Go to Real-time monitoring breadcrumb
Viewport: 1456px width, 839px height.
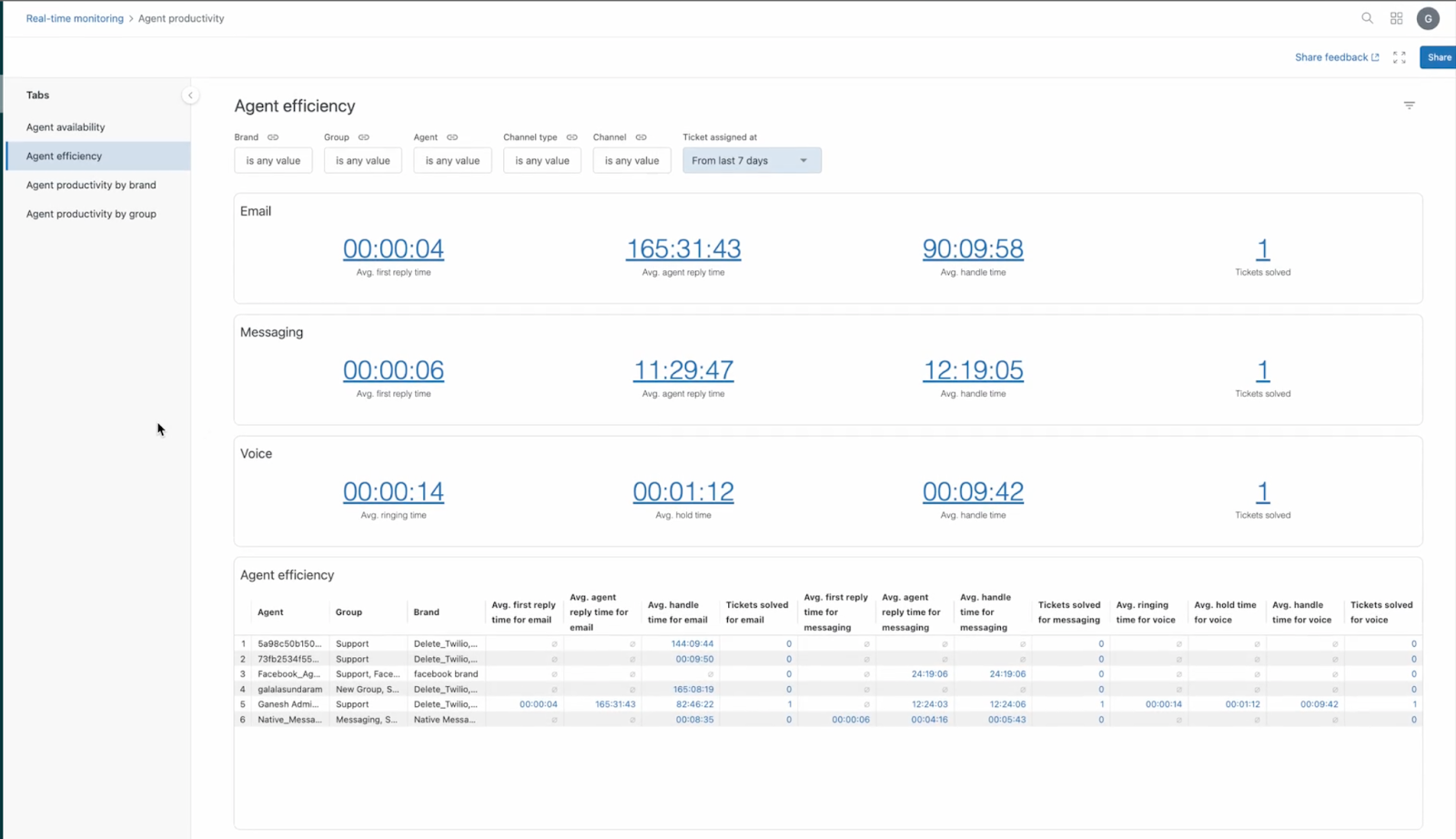click(x=75, y=18)
